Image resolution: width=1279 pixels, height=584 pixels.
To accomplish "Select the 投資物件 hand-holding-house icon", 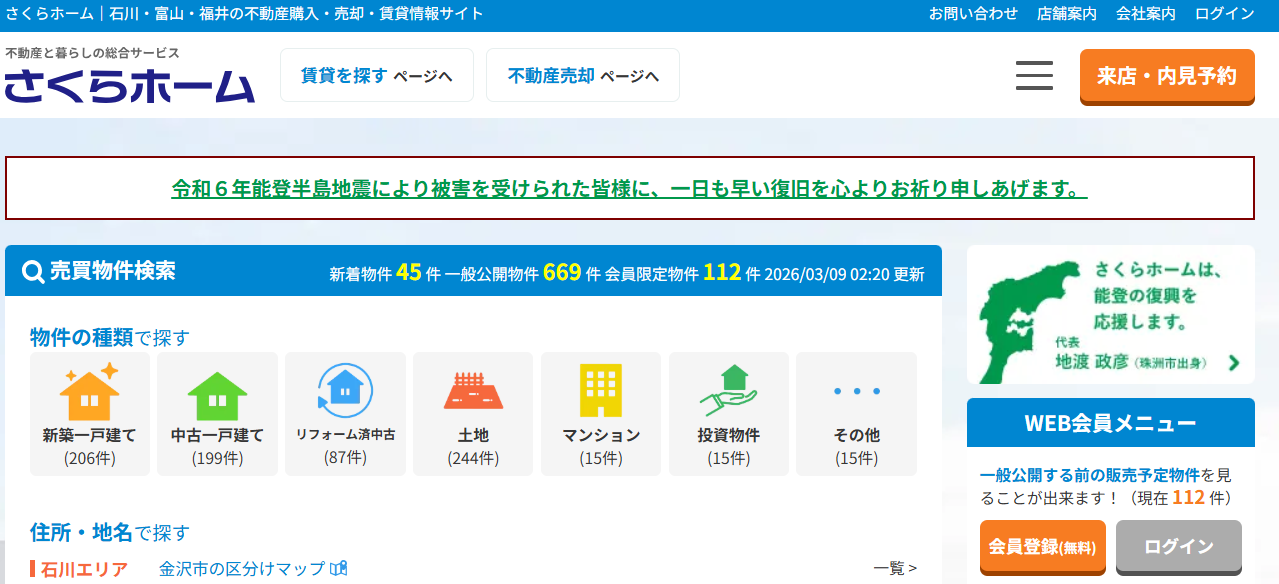I will pos(728,390).
